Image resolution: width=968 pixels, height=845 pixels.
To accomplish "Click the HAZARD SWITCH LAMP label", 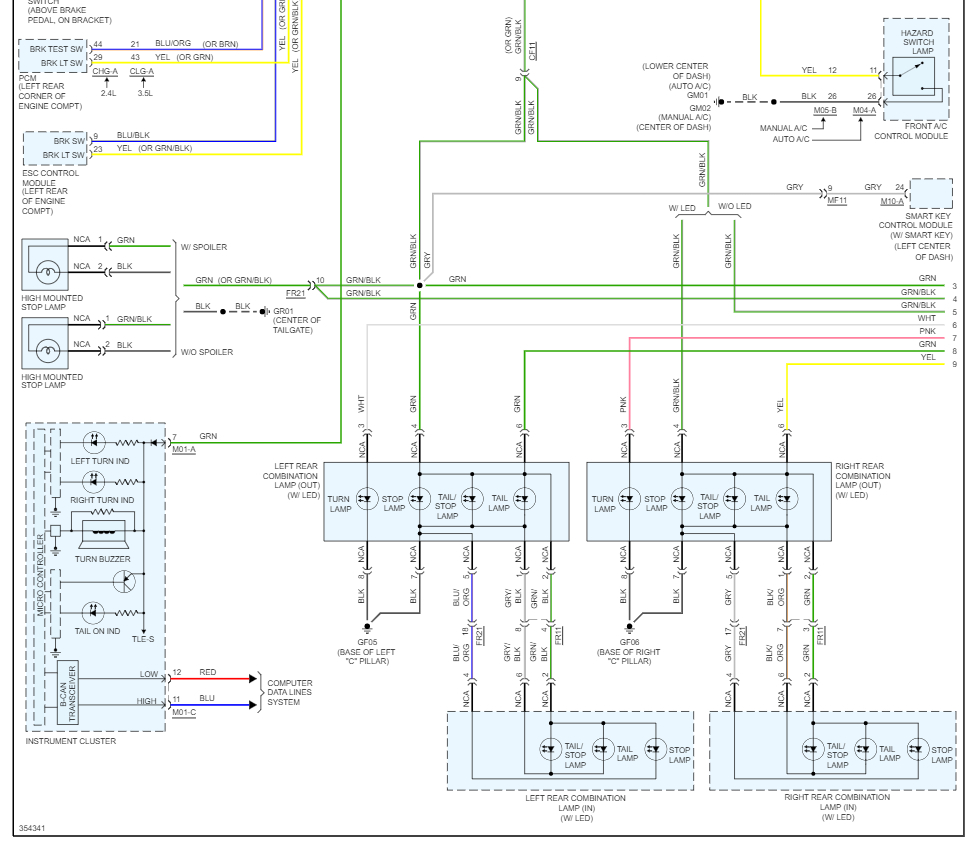I will 917,42.
